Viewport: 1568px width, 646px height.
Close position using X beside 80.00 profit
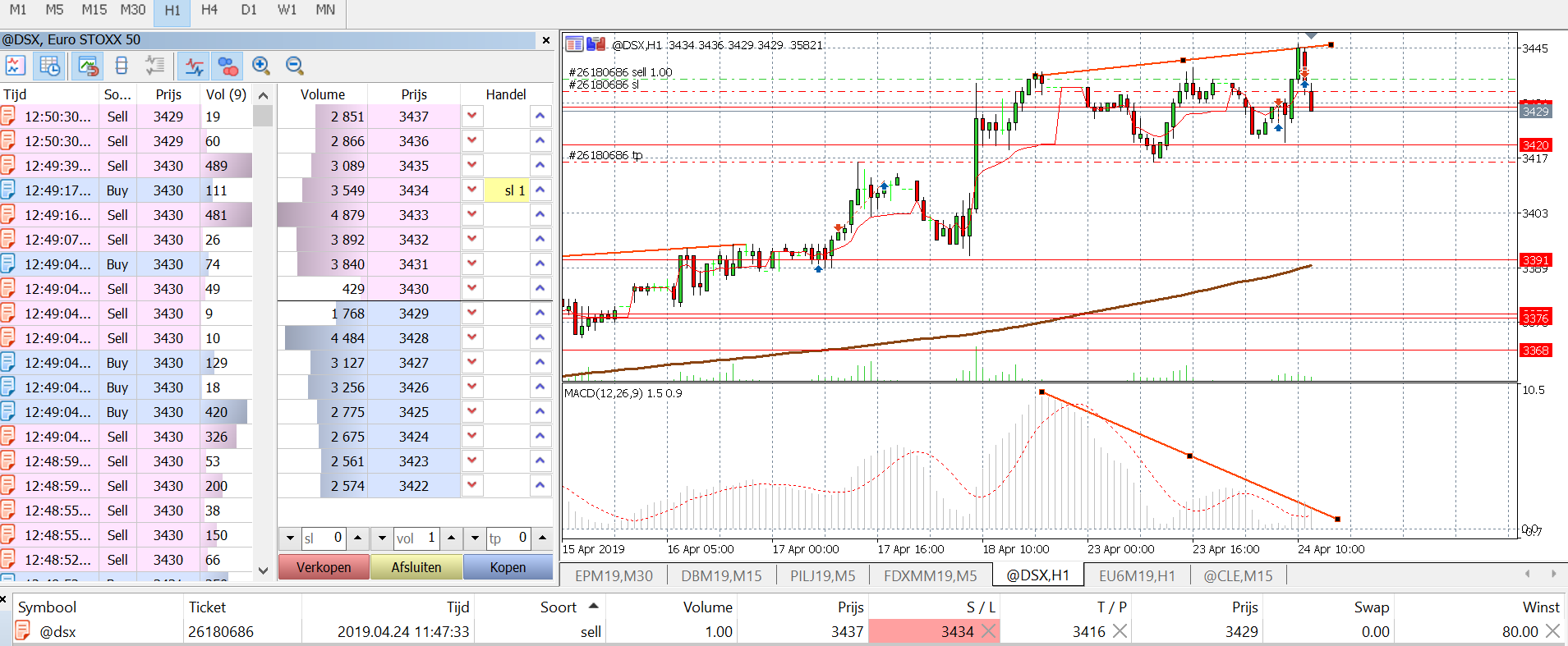point(1552,631)
